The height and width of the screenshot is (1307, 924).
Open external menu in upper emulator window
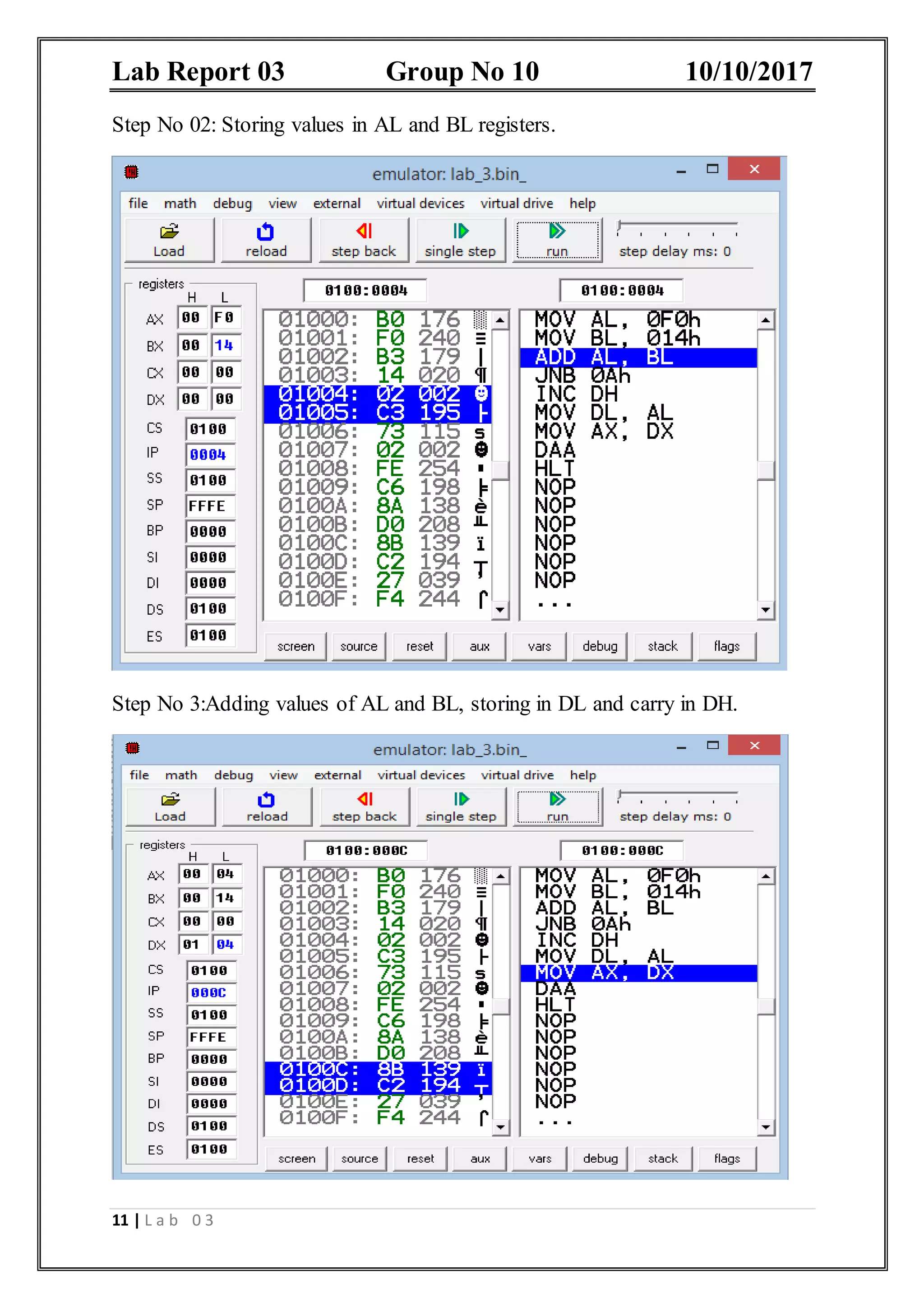pyautogui.click(x=337, y=203)
